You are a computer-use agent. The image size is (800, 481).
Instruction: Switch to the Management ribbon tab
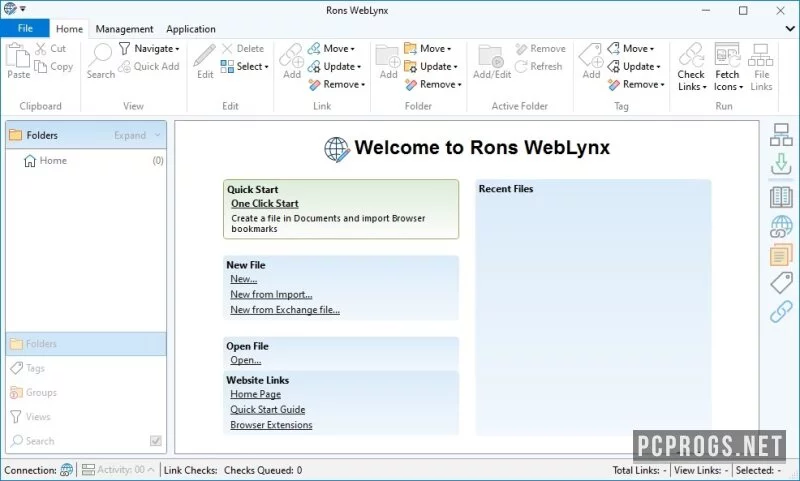(124, 29)
